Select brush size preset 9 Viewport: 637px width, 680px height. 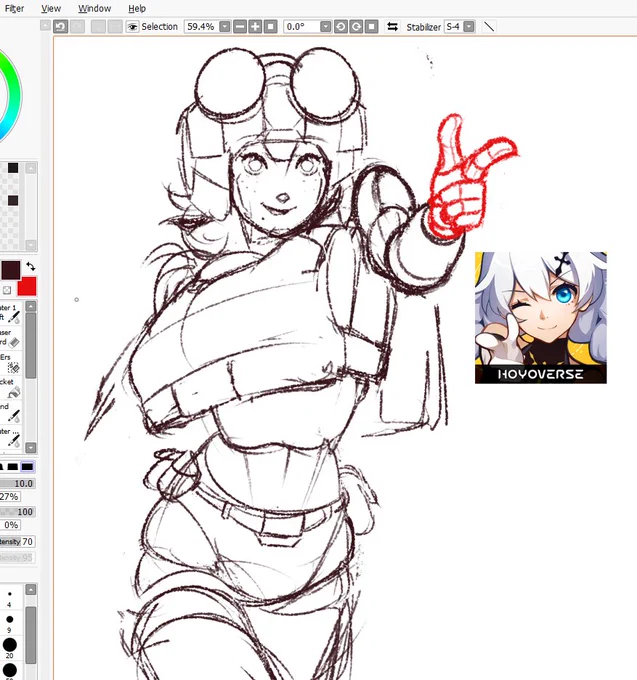10,623
